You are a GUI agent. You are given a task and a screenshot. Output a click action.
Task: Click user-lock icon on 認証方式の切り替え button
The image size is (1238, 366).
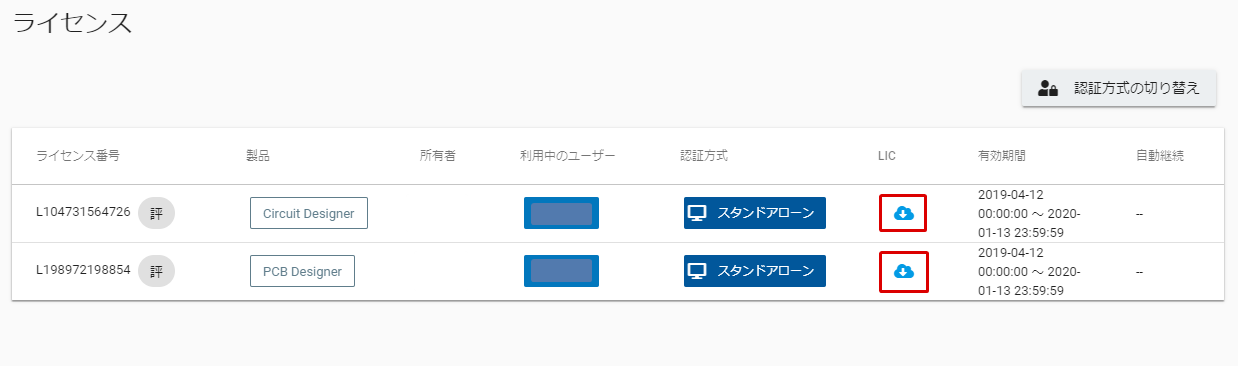point(1048,88)
